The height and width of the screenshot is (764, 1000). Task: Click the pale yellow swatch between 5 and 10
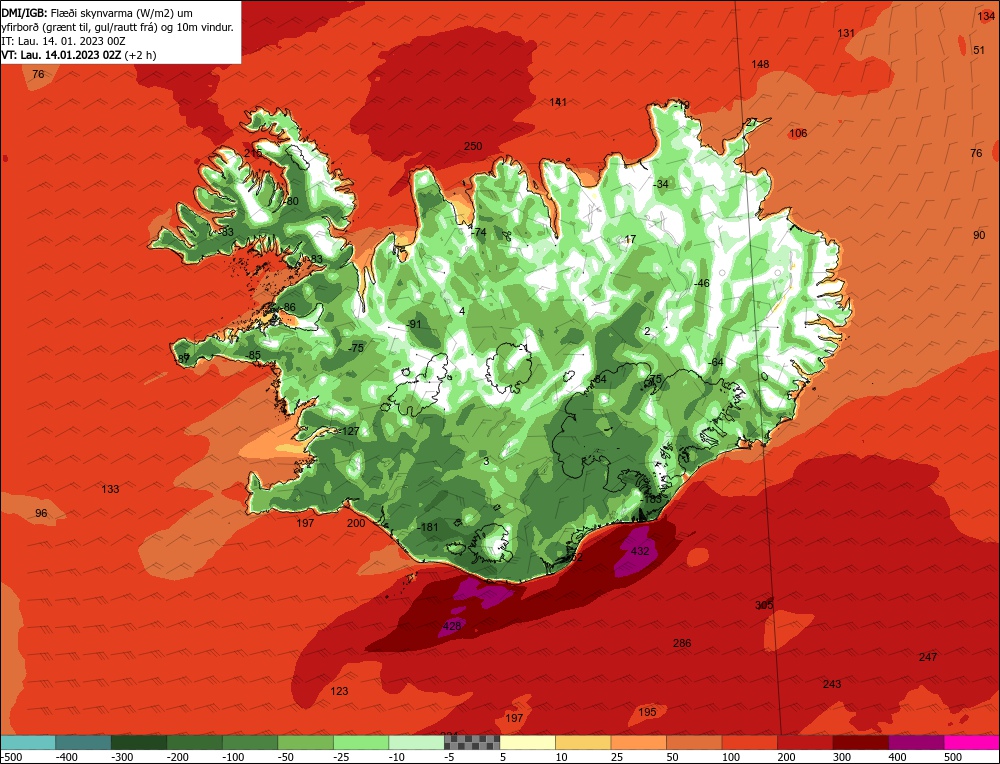527,742
